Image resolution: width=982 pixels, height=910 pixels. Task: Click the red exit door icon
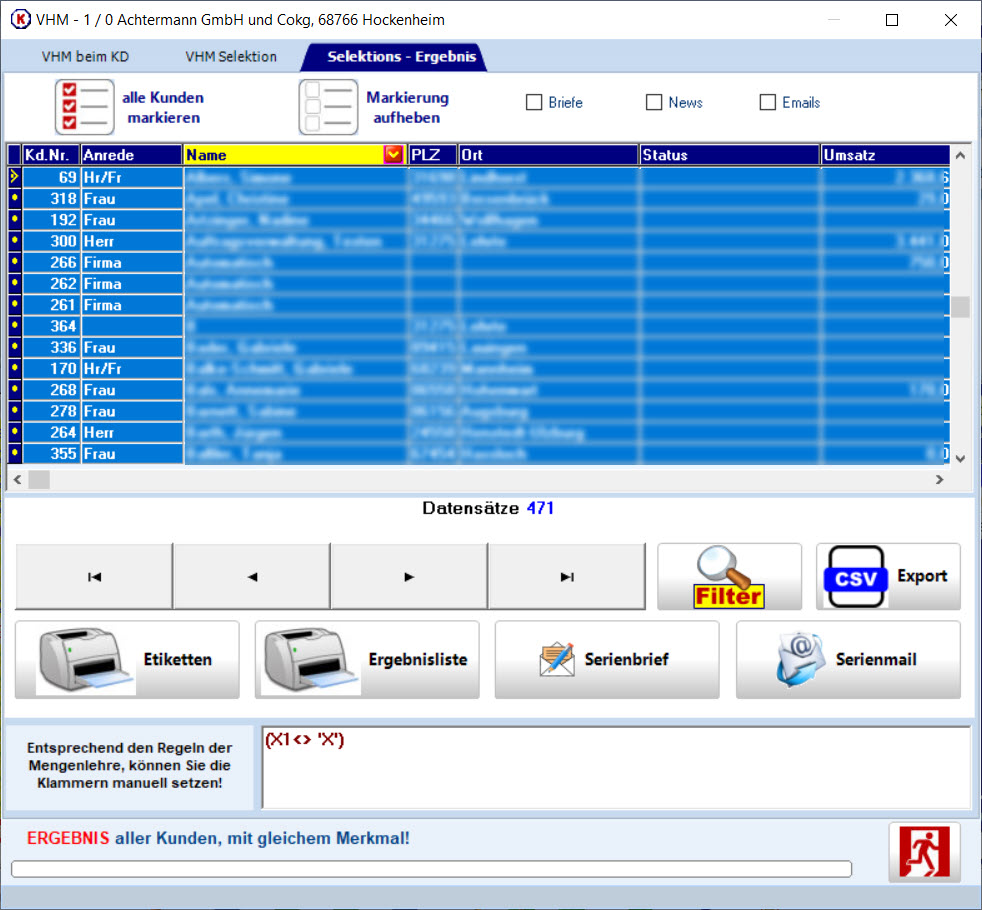[924, 852]
